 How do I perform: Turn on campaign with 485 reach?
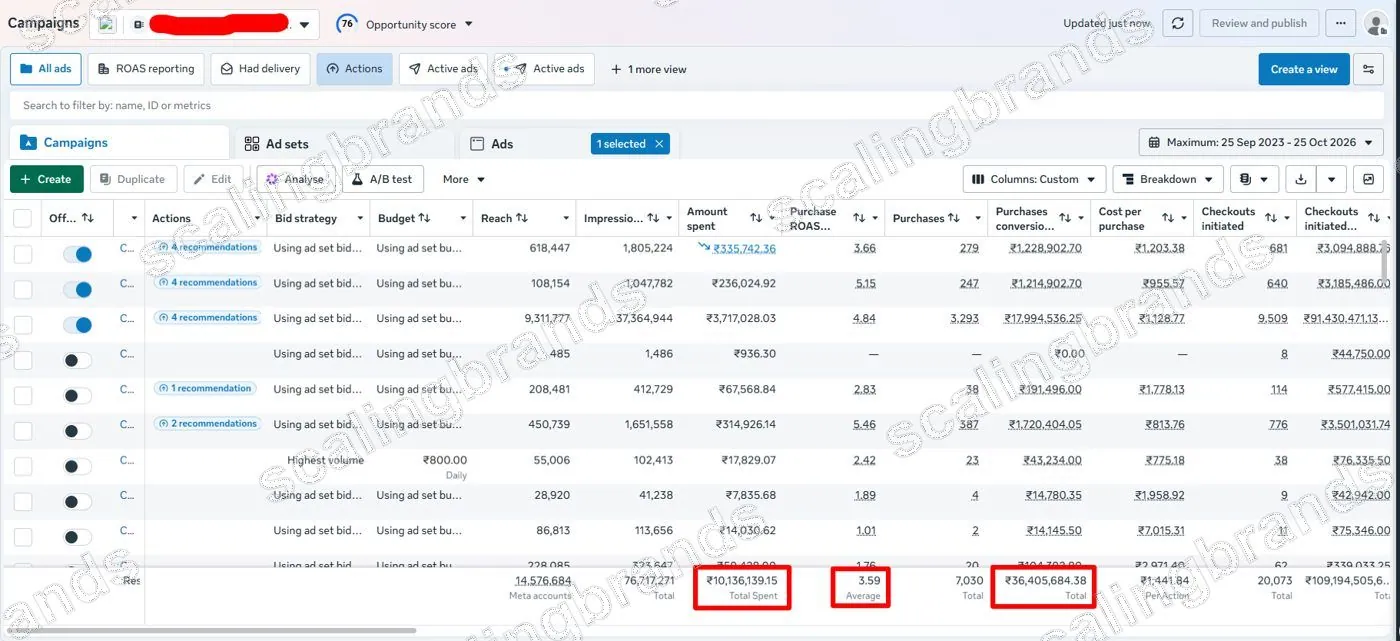point(77,360)
